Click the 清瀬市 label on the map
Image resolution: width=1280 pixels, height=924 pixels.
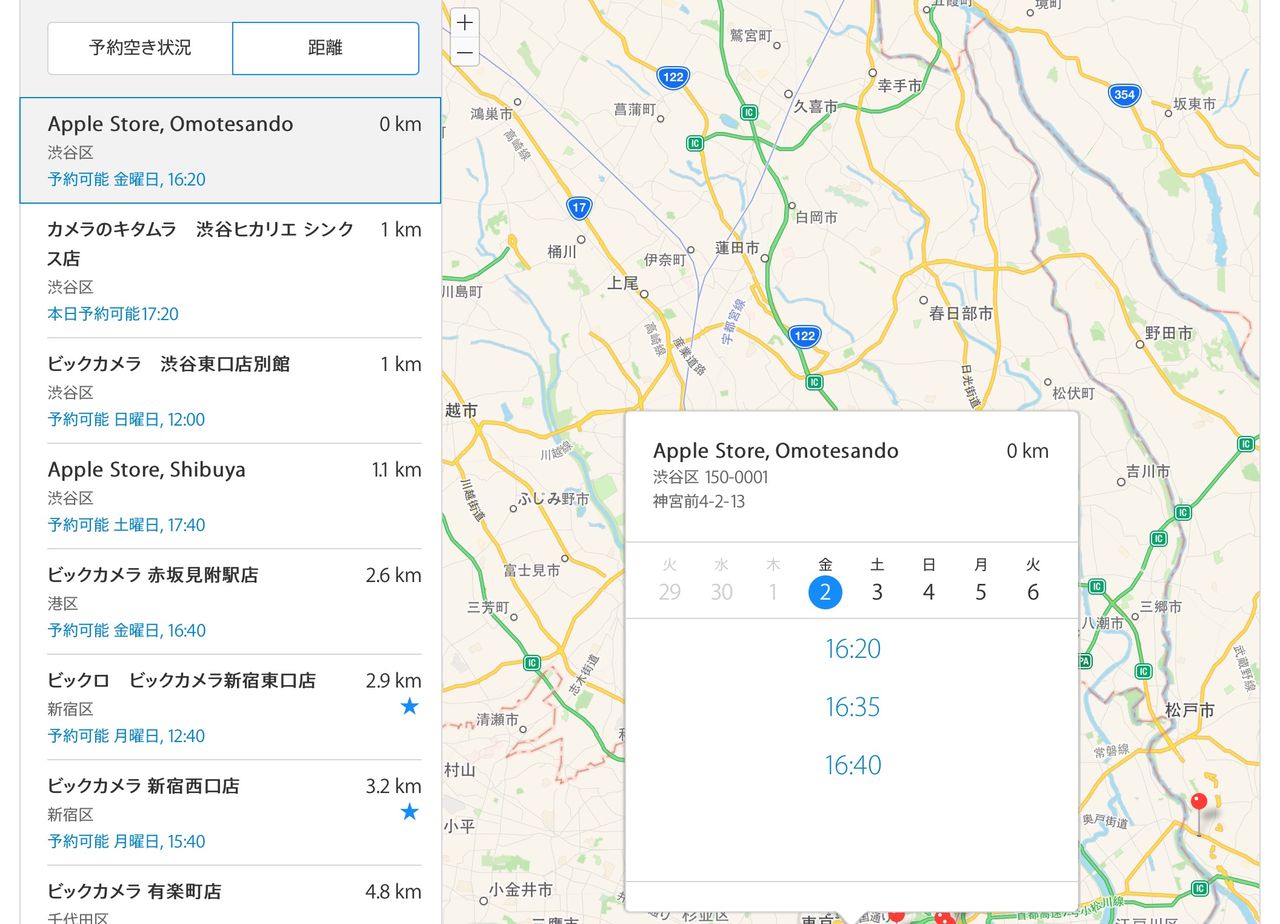[497, 720]
